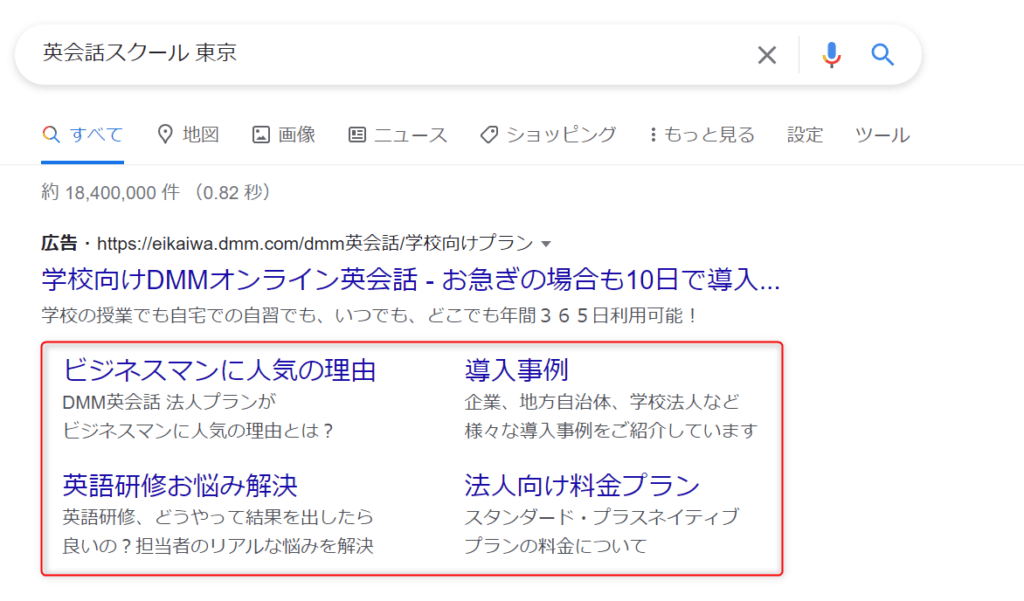Clear the search query with the X icon
Image resolution: width=1024 pixels, height=601 pixels.
[767, 55]
